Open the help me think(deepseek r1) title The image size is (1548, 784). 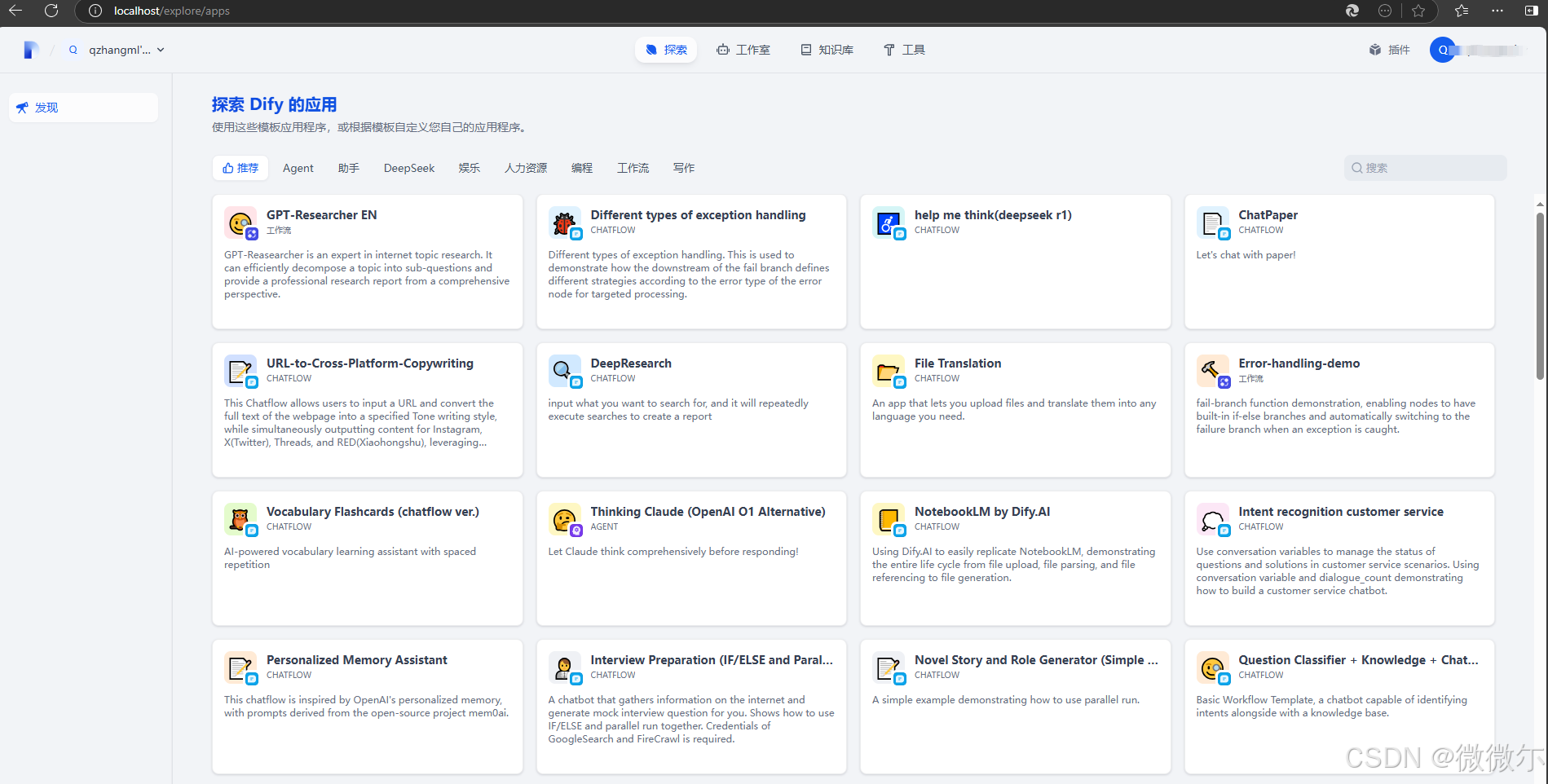[993, 215]
